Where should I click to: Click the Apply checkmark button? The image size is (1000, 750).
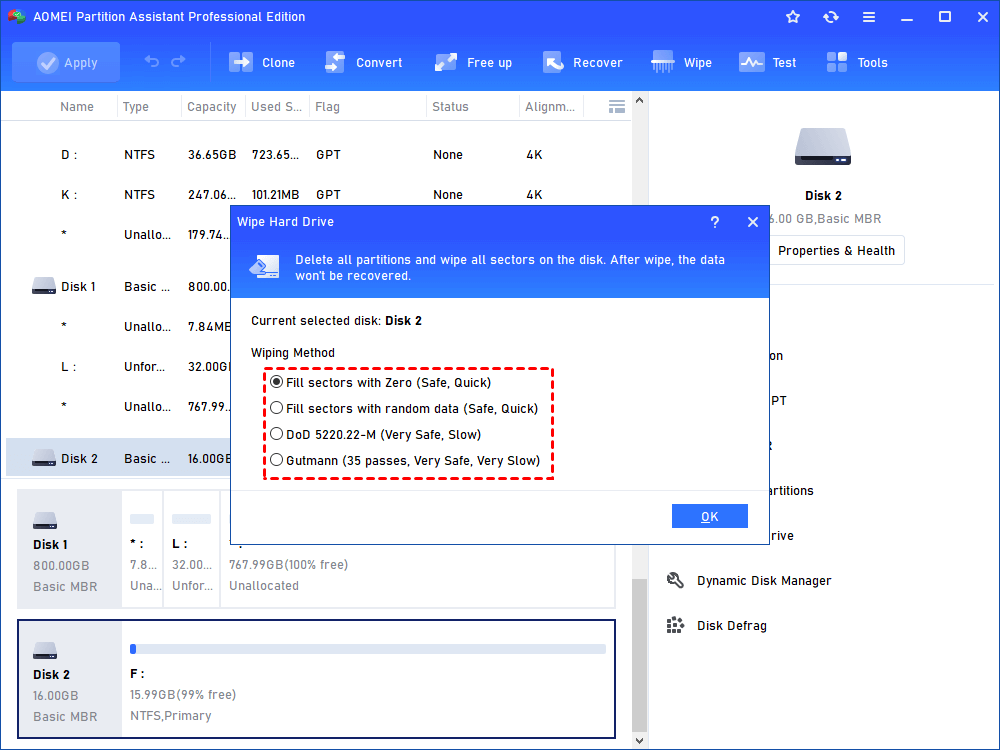66,62
